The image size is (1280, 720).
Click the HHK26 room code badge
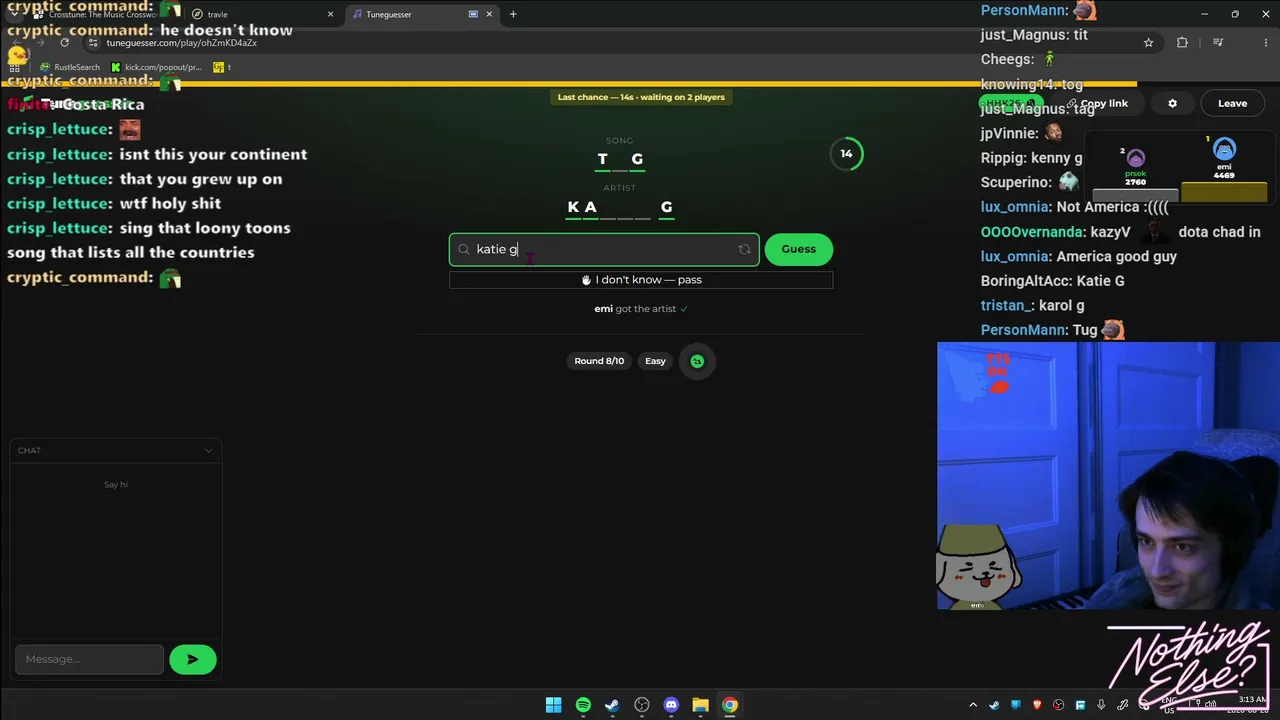click(1010, 103)
